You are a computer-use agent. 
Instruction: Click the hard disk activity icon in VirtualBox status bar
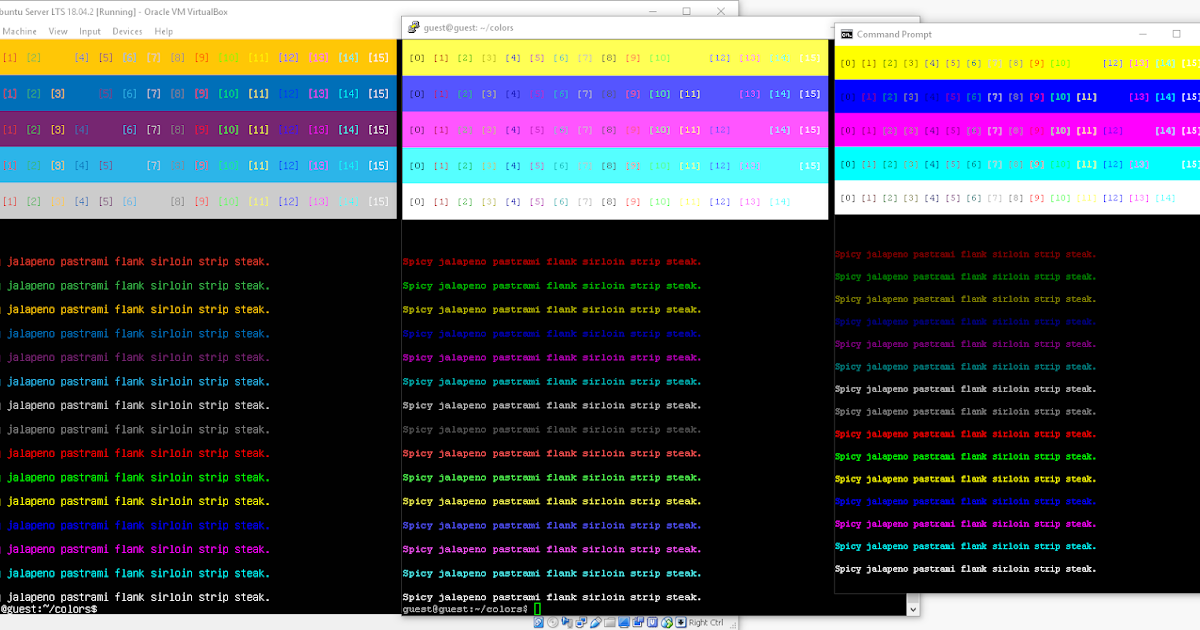(x=538, y=622)
